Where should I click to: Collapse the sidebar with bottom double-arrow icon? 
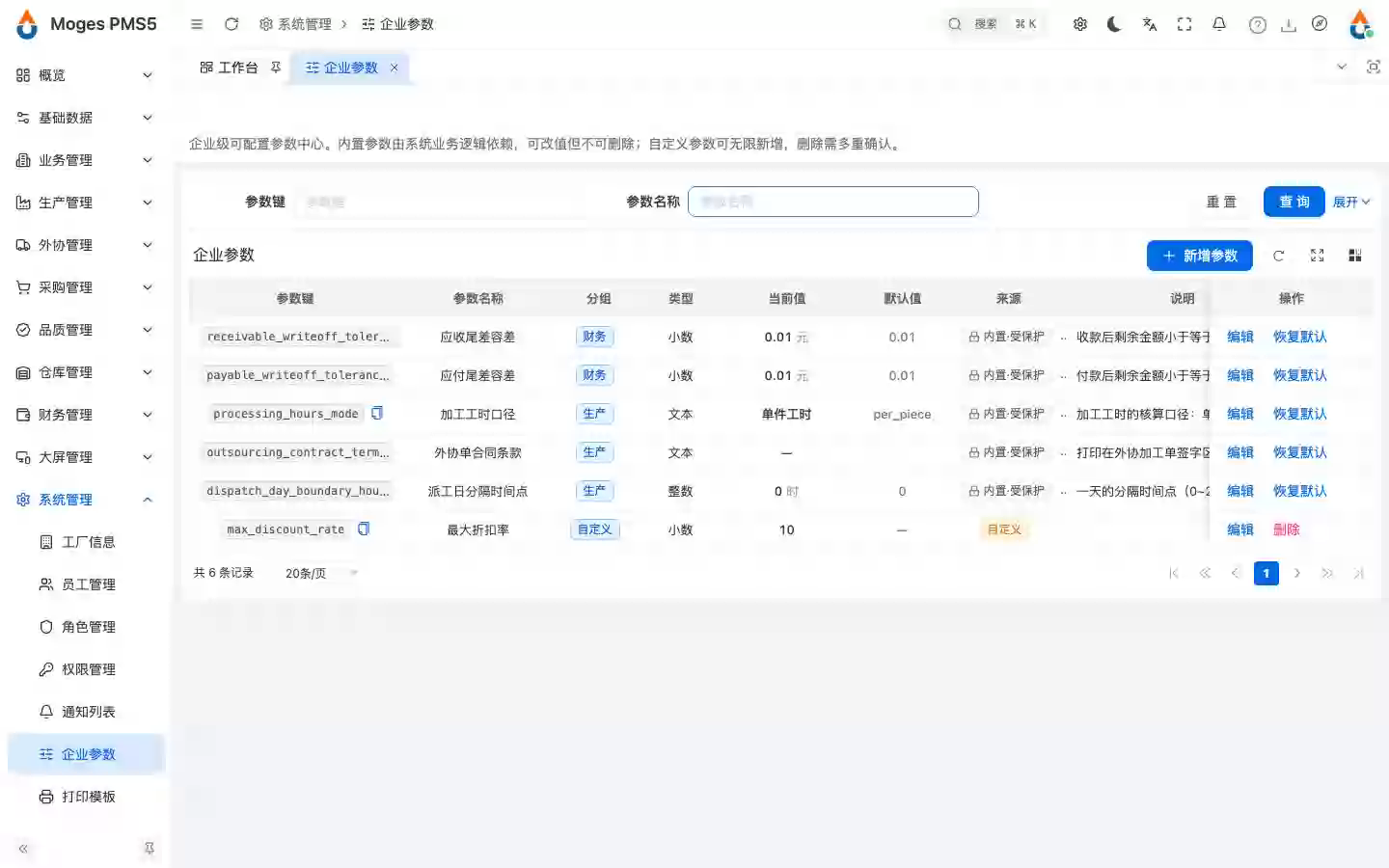pos(23,849)
